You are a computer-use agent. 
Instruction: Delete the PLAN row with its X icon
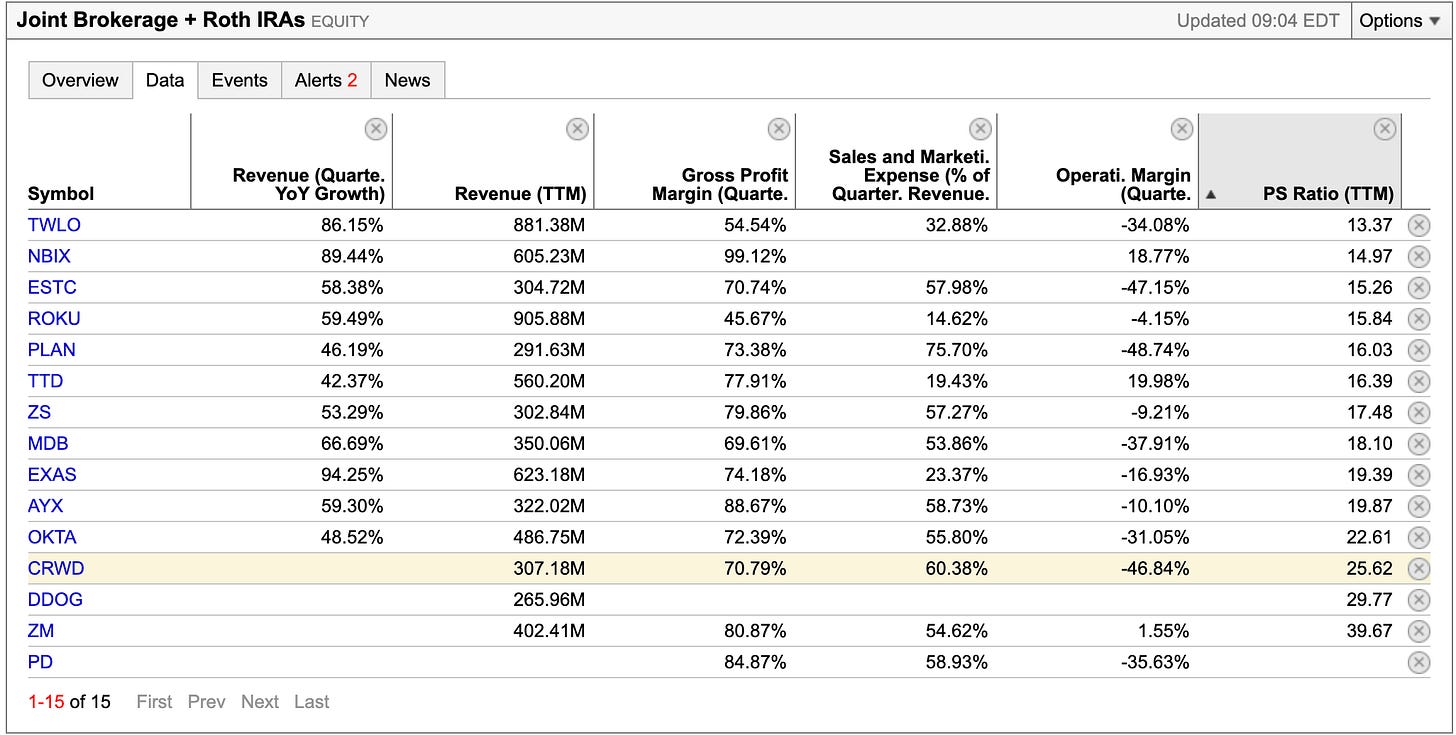pyautogui.click(x=1418, y=350)
